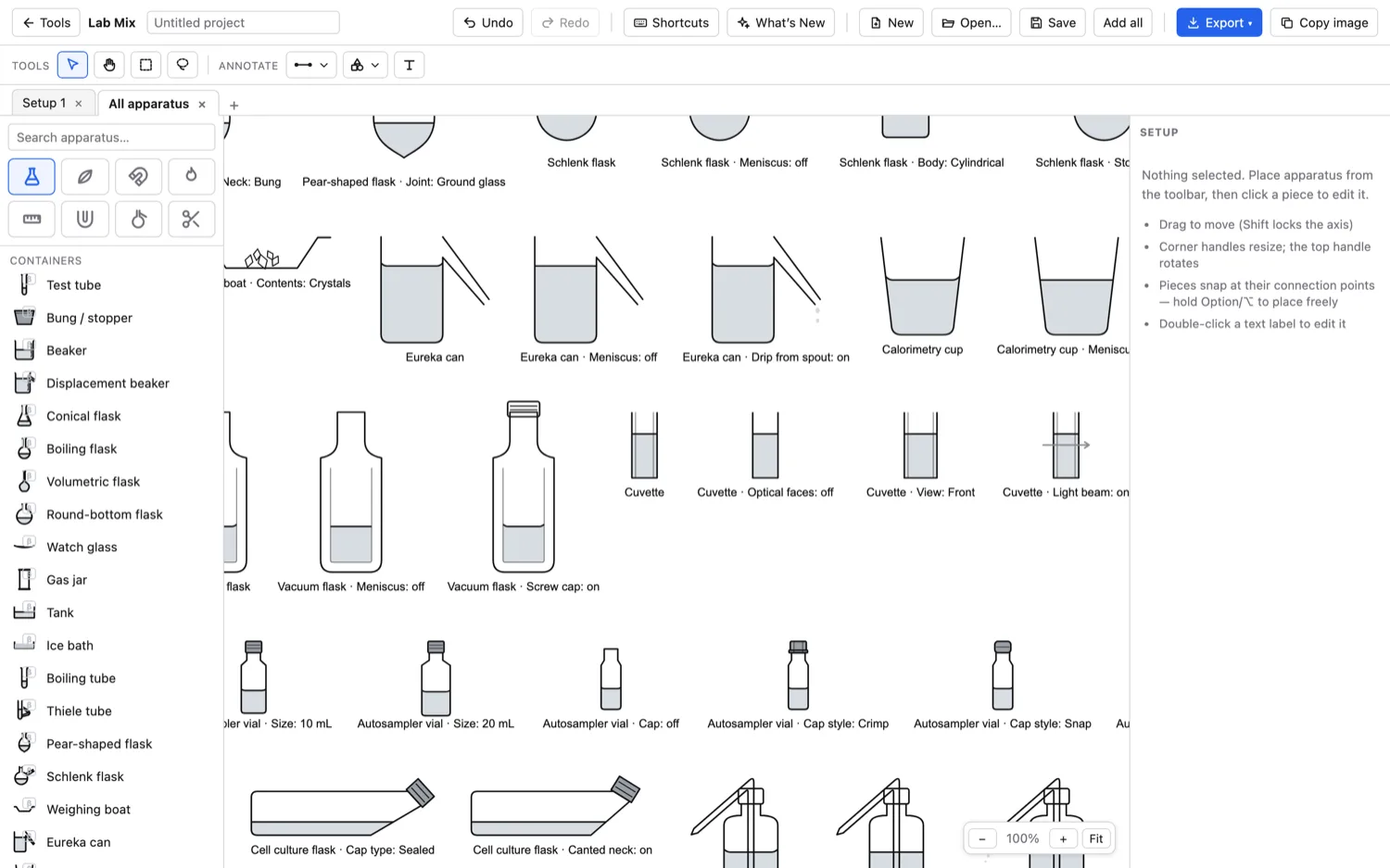Click the Vacuum flask Screw cap drawing
This screenshot has width=1390, height=868.
click(x=524, y=486)
